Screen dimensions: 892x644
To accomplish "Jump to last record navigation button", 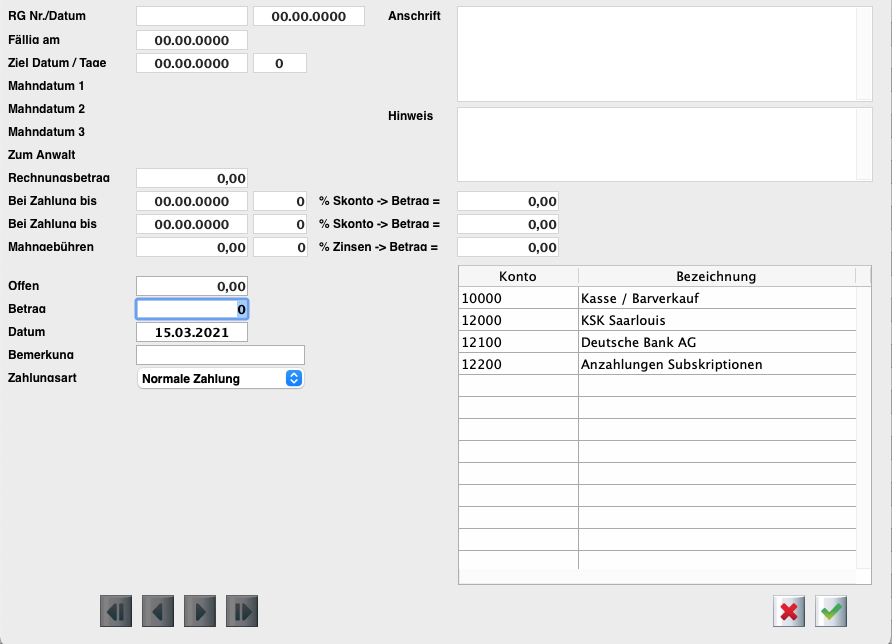I will tap(242, 611).
